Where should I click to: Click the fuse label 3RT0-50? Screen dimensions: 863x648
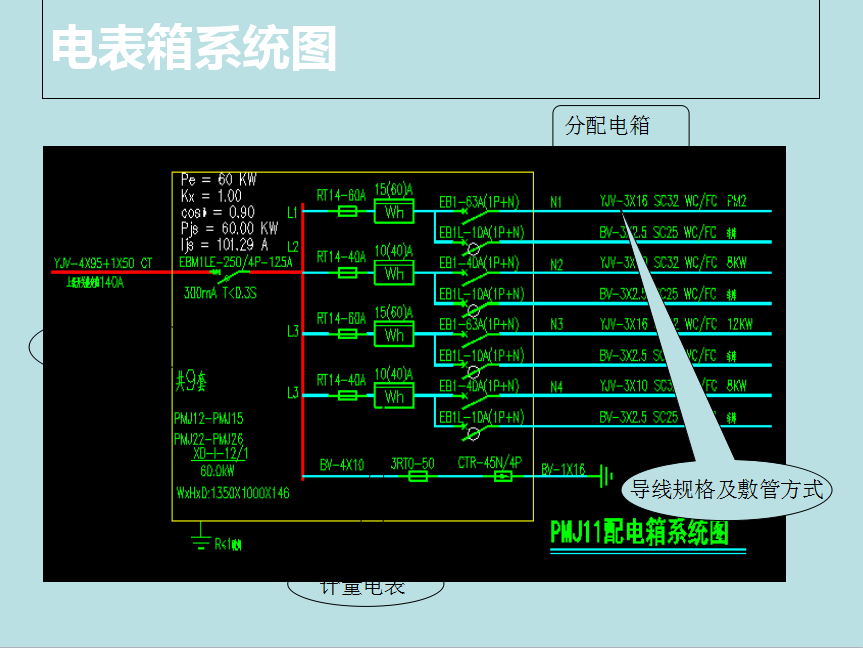click(x=413, y=464)
